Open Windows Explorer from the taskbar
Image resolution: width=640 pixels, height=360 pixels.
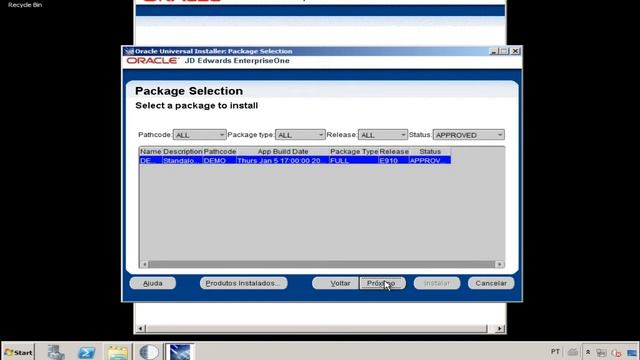tap(118, 352)
